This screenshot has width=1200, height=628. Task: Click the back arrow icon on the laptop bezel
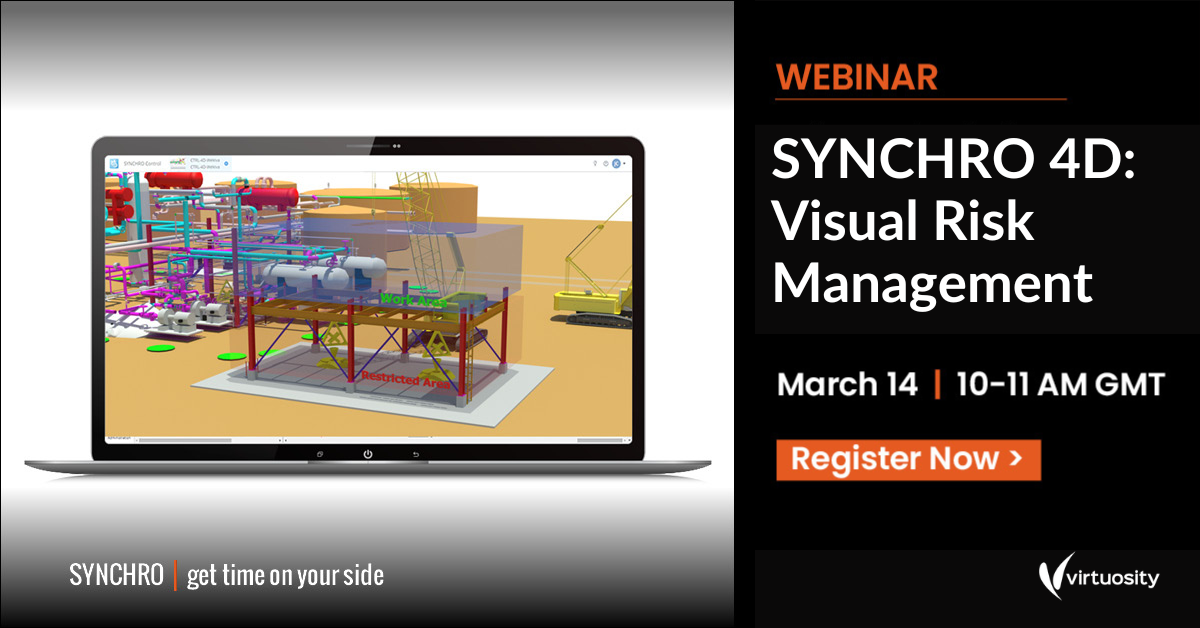pos(416,453)
